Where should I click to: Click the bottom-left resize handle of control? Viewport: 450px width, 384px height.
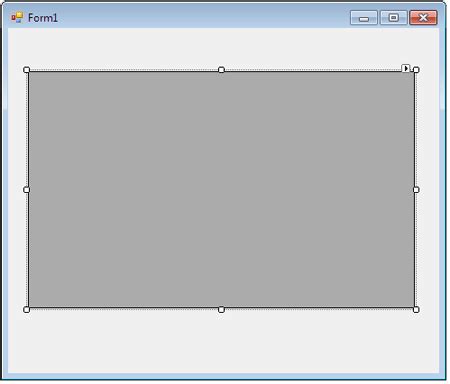[27, 310]
